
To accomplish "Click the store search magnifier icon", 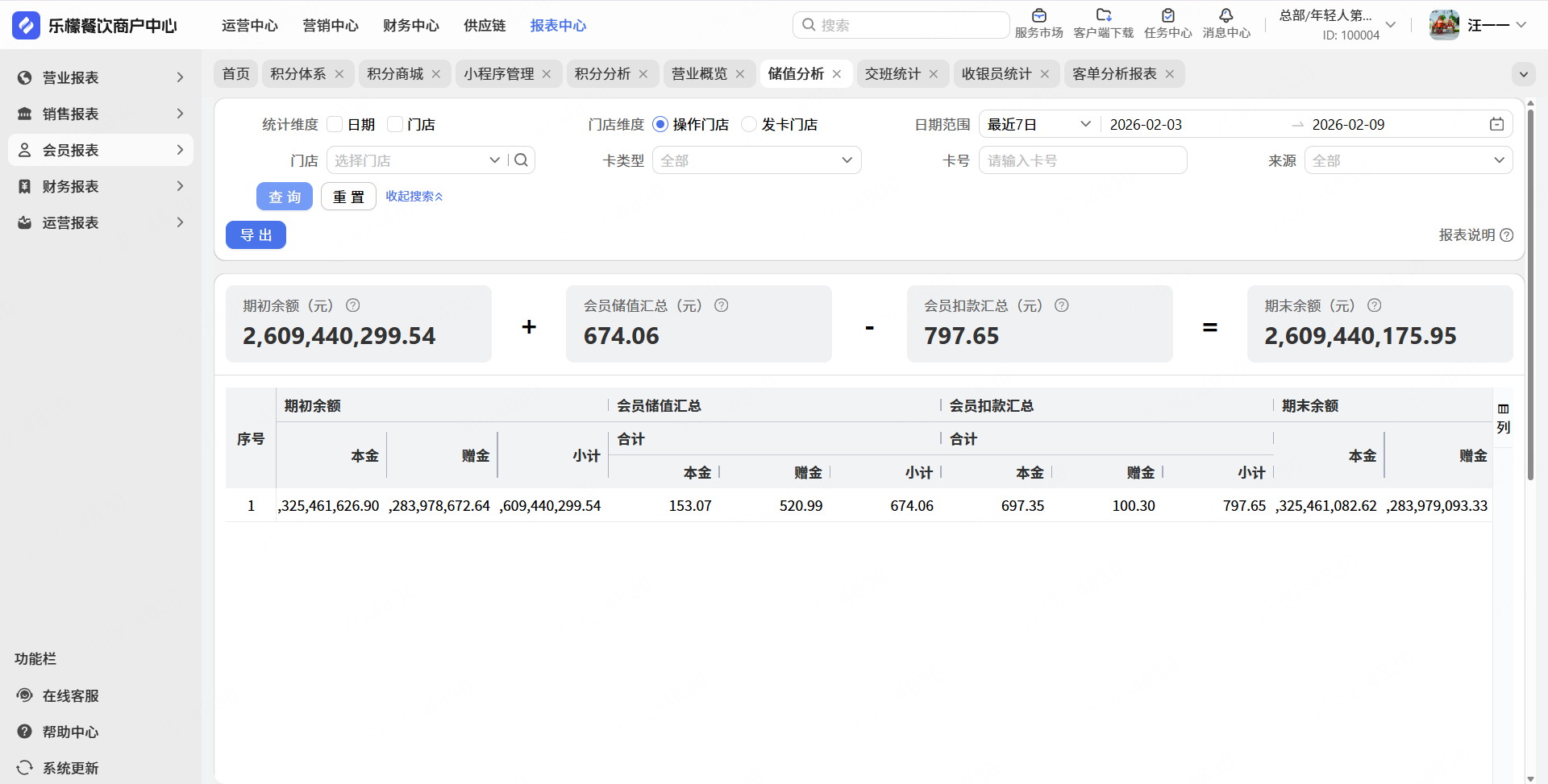I will coord(522,160).
